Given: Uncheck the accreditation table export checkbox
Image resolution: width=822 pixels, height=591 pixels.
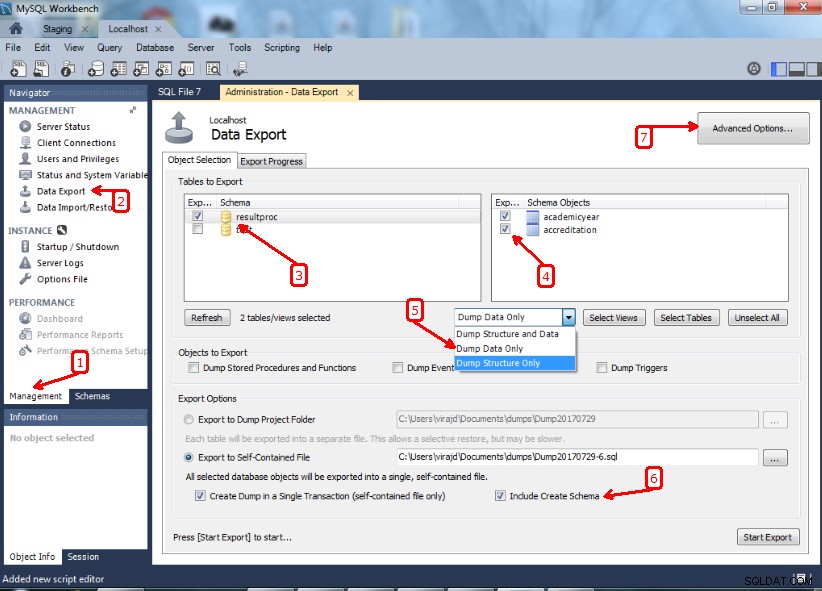Looking at the screenshot, I should click(x=505, y=229).
